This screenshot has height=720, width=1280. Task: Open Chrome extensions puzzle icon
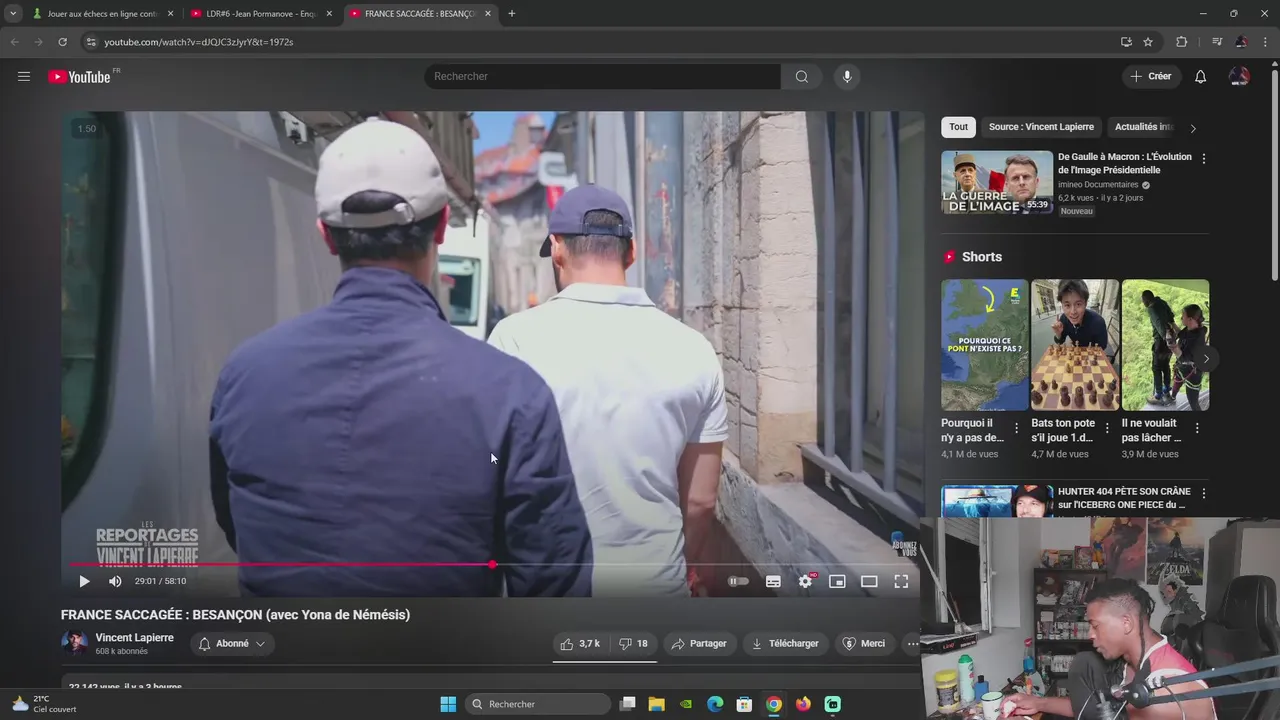[x=1181, y=42]
